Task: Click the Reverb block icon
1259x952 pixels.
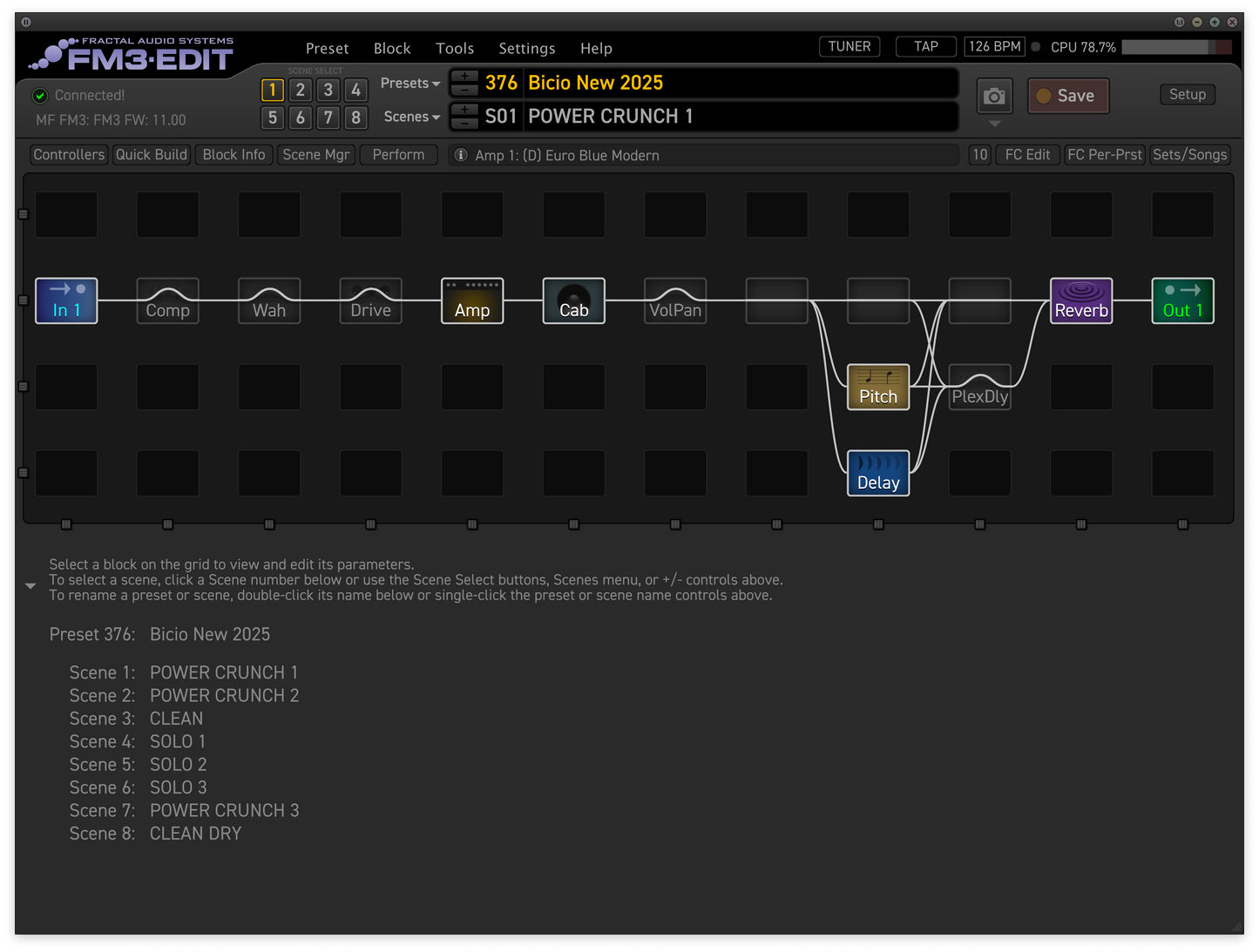Action: [1080, 300]
